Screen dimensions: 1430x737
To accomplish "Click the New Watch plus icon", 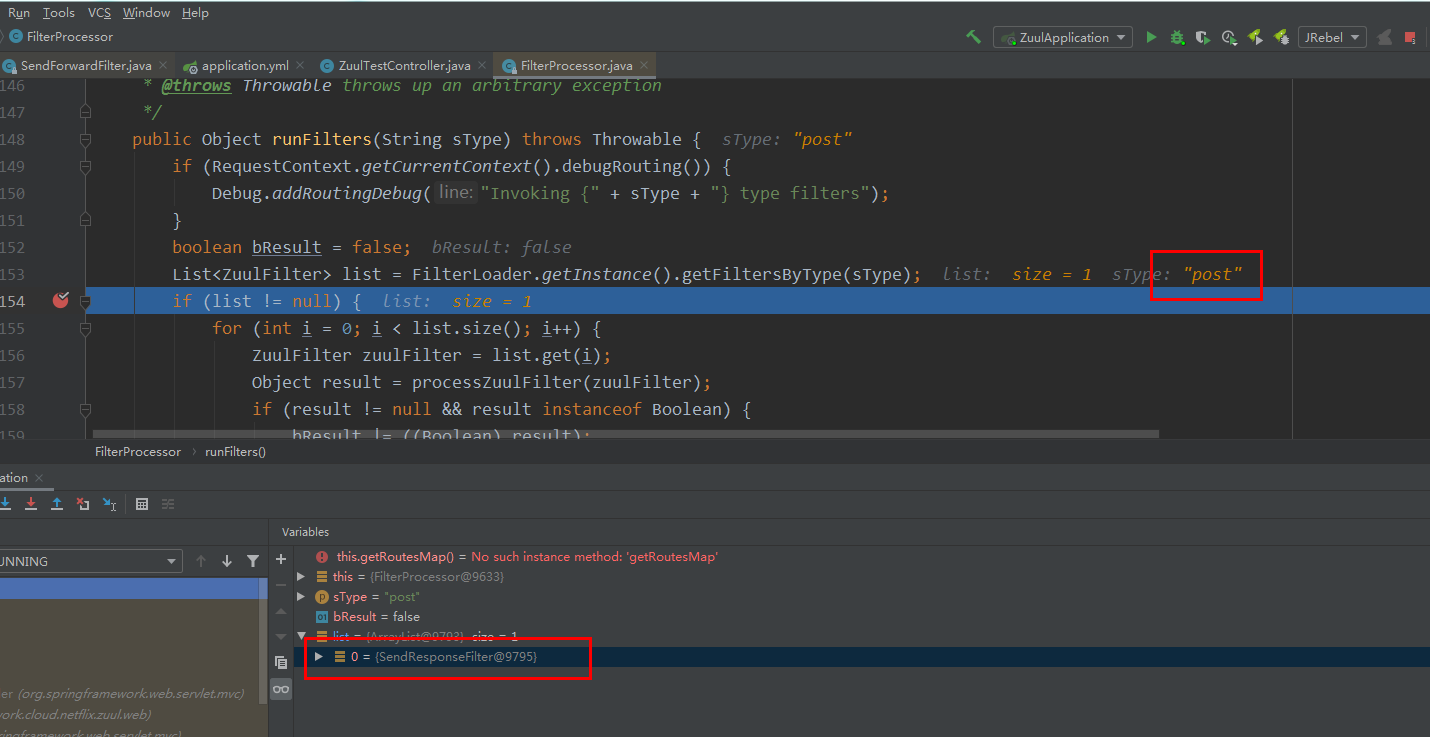I will pos(281,559).
